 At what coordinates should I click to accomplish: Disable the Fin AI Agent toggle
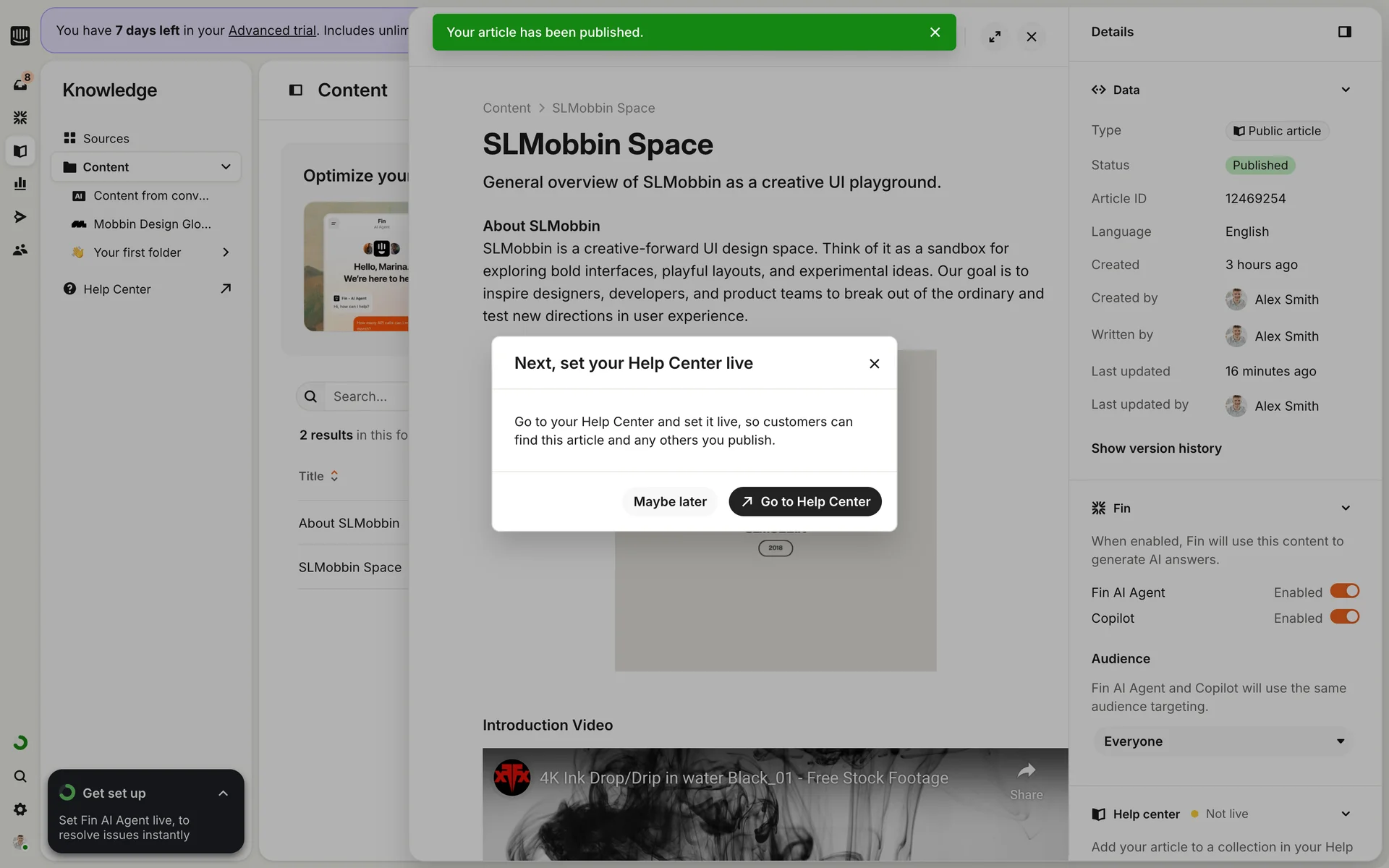(1344, 592)
